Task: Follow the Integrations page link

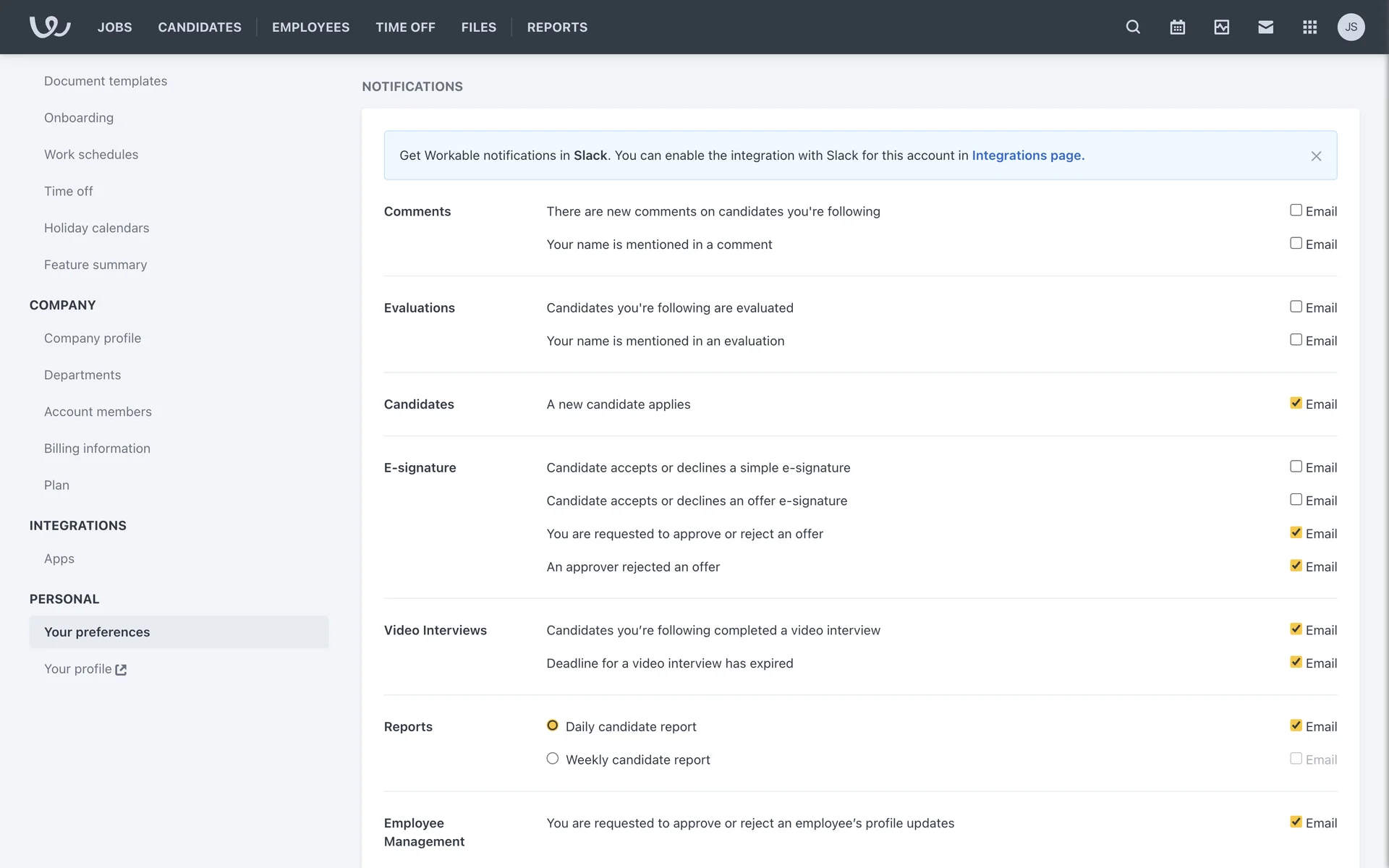Action: pyautogui.click(x=1027, y=156)
